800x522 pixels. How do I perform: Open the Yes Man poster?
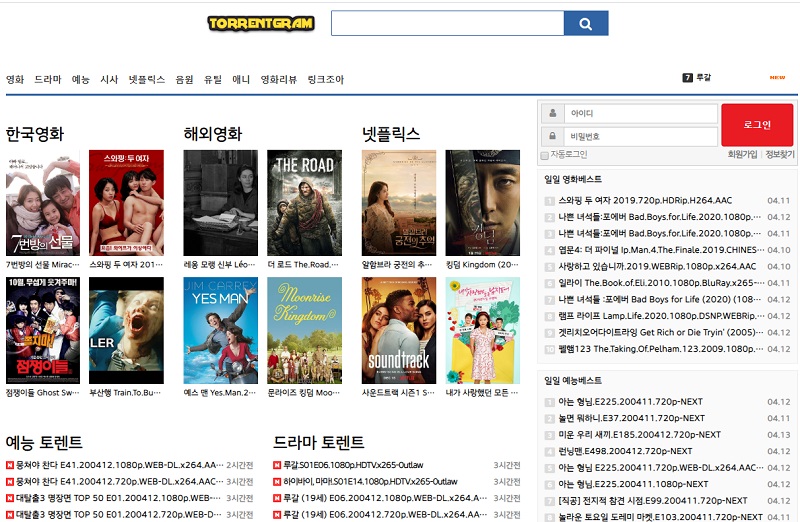coord(220,330)
